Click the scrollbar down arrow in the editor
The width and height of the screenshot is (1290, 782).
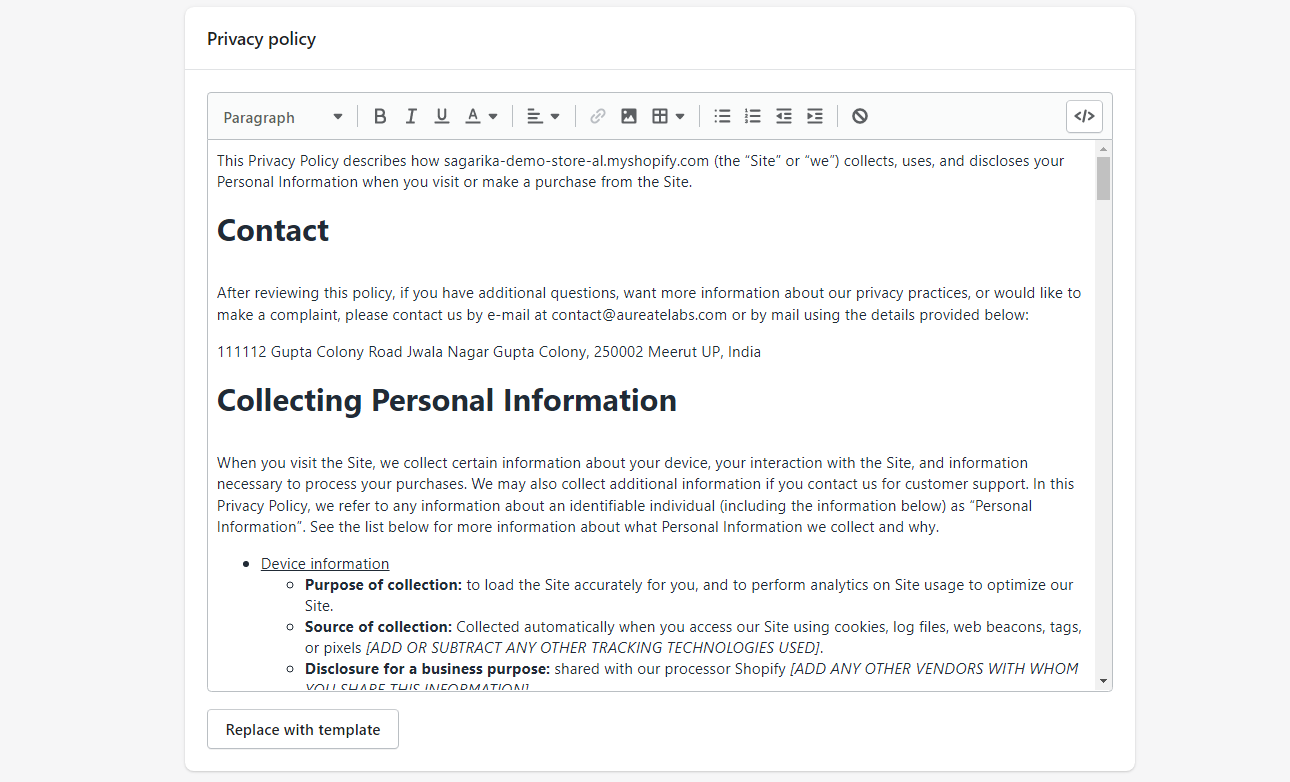tap(1103, 681)
